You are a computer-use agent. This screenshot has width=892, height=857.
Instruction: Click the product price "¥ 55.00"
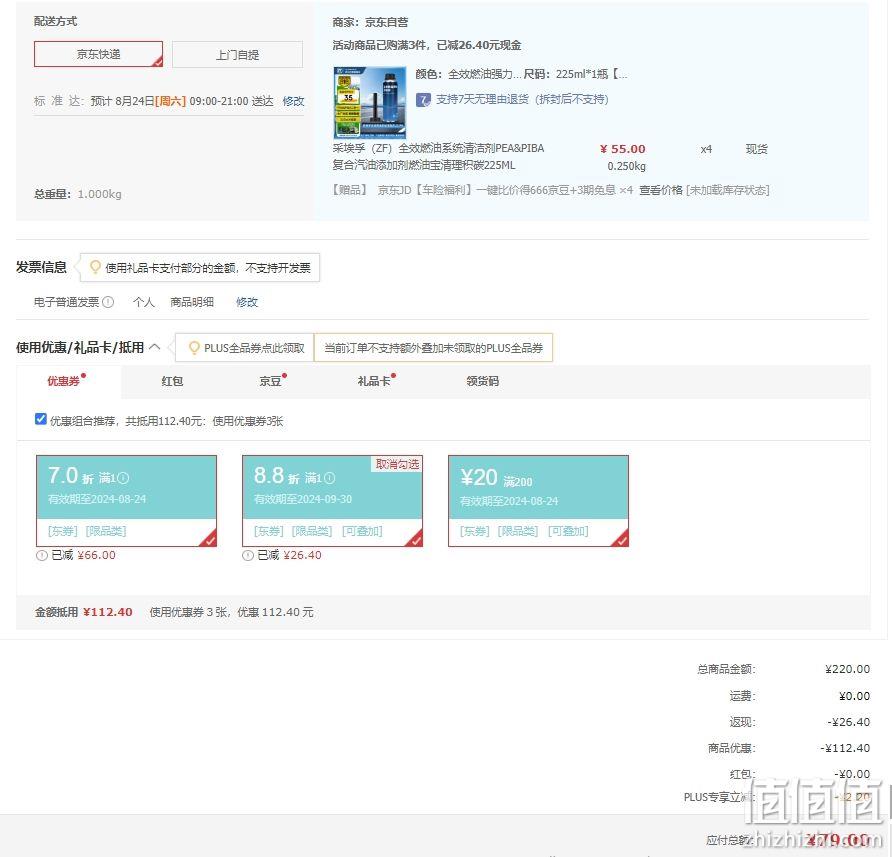coord(622,149)
